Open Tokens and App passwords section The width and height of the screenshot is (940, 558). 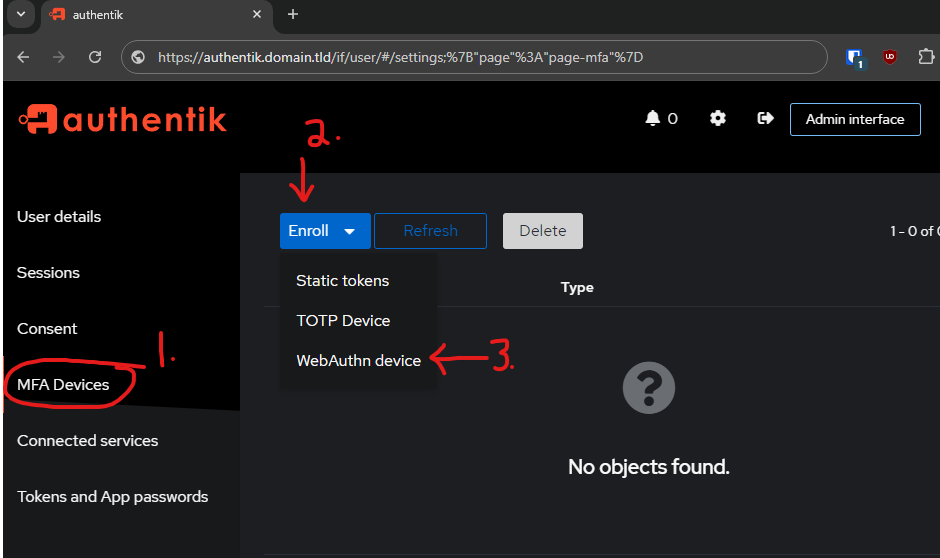pyautogui.click(x=113, y=497)
